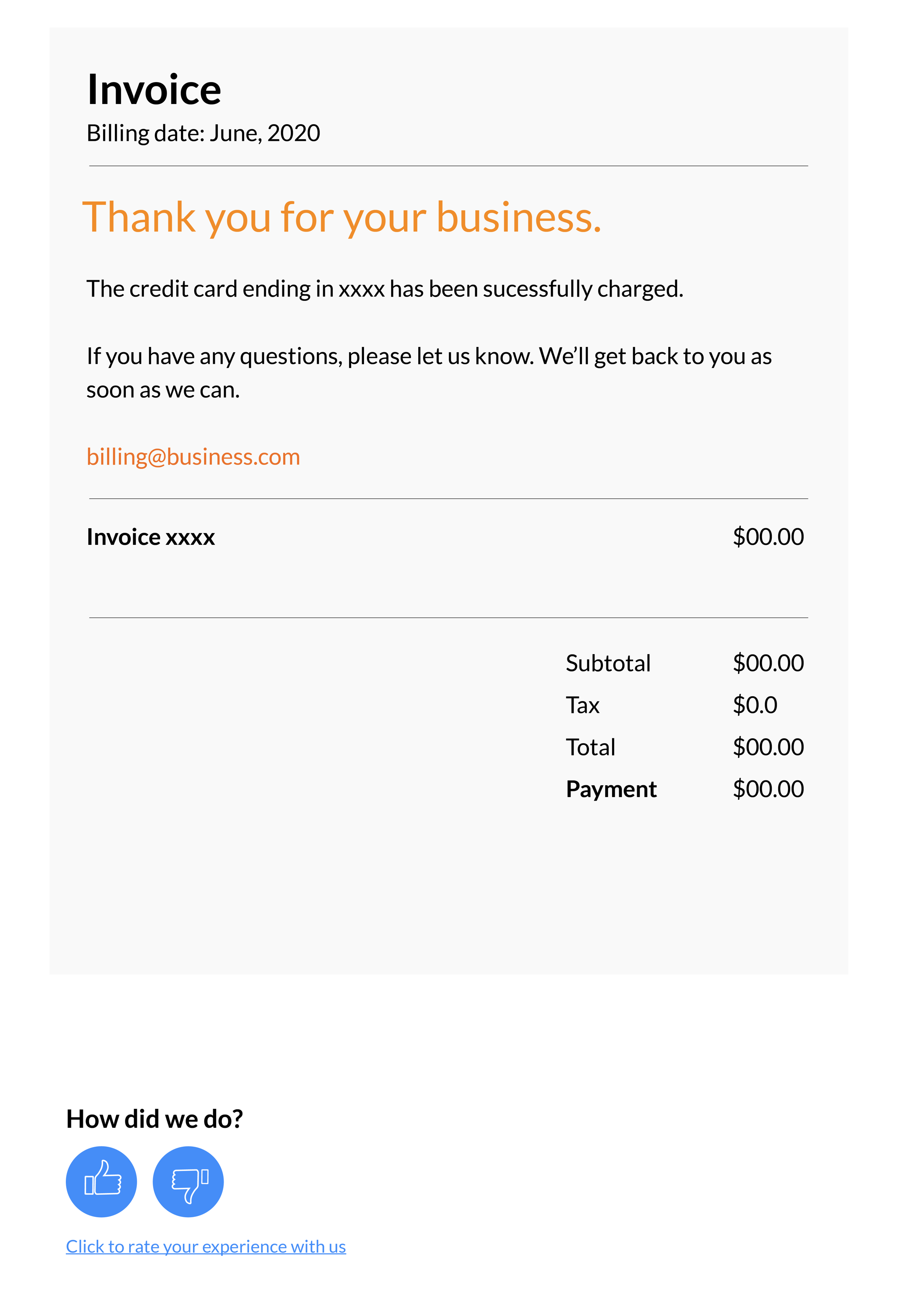Click the Thank you for your business headline
Screen dimensions: 898x1316
(342, 218)
